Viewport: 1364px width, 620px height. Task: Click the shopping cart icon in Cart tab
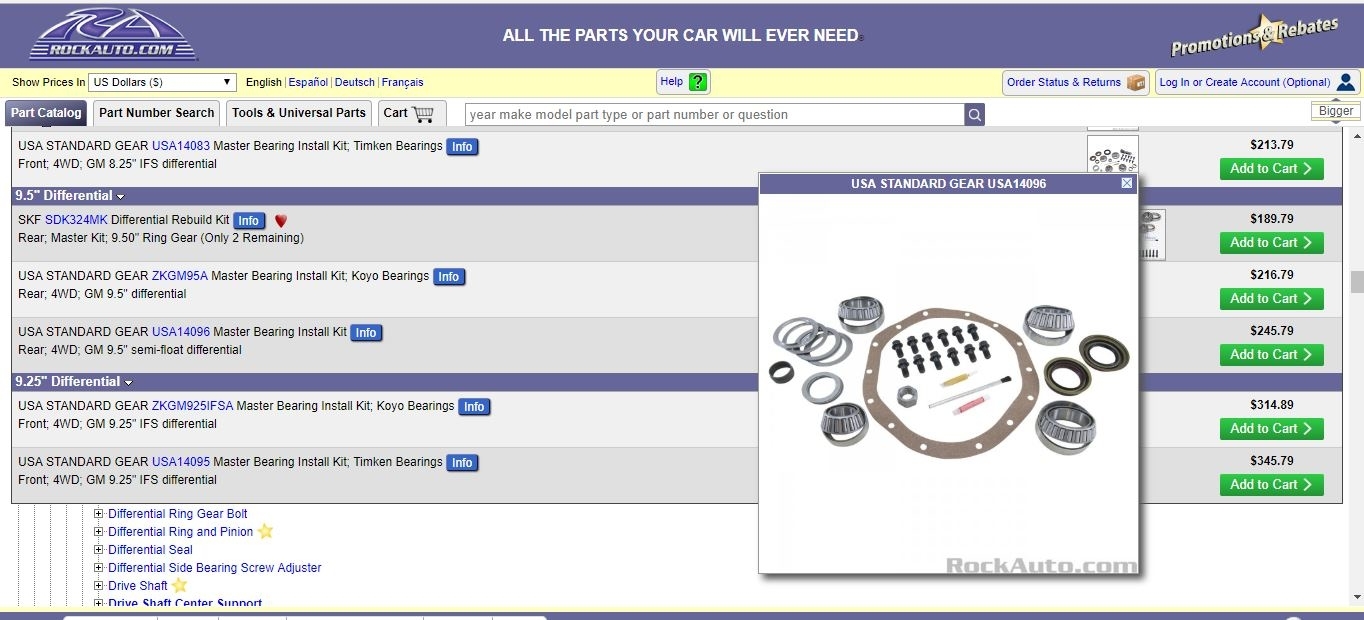click(424, 113)
